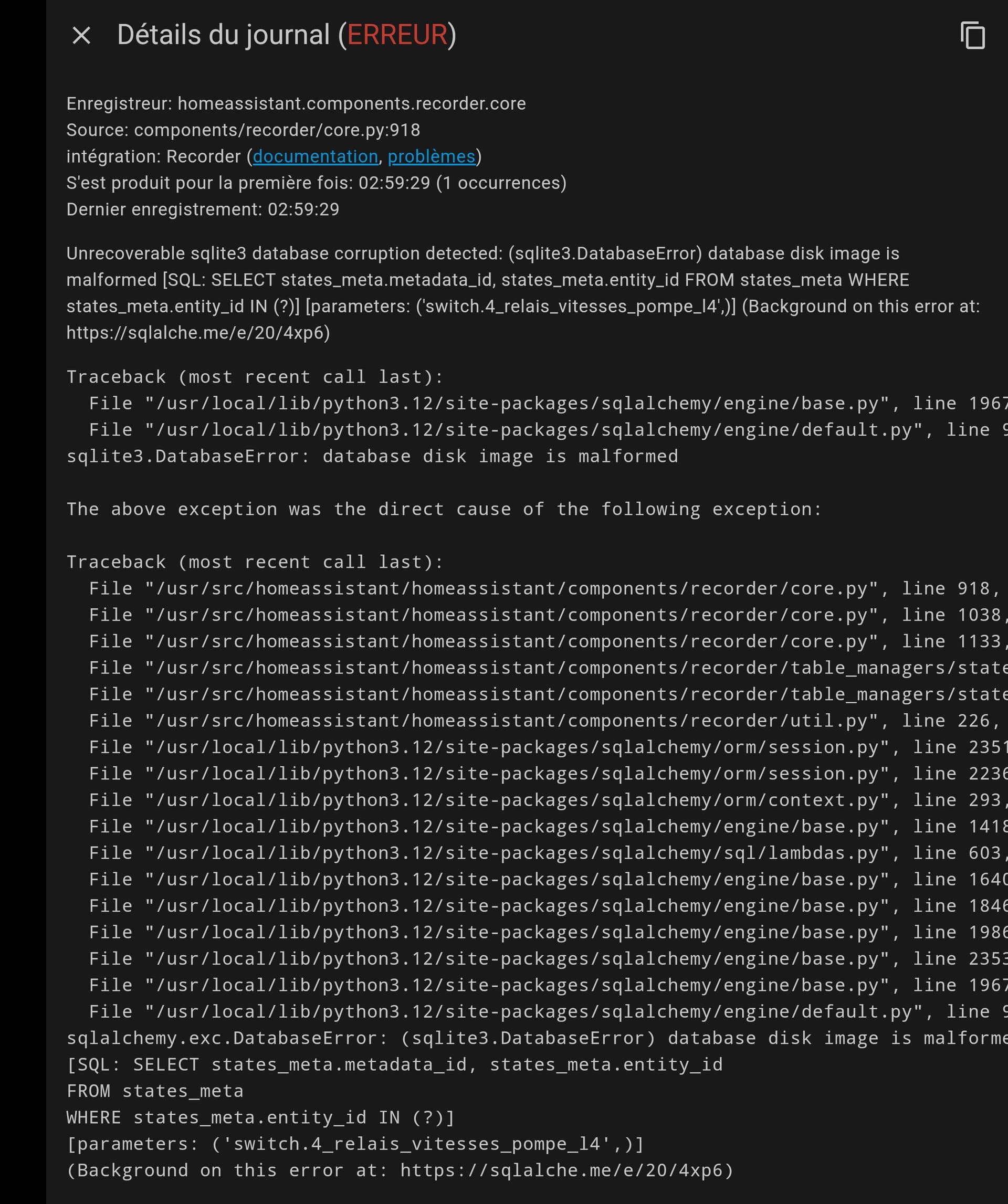Click the 'Enregistreur: homeassistant.components.recorder.core' line
This screenshot has width=1008, height=1204.
pyautogui.click(x=296, y=104)
